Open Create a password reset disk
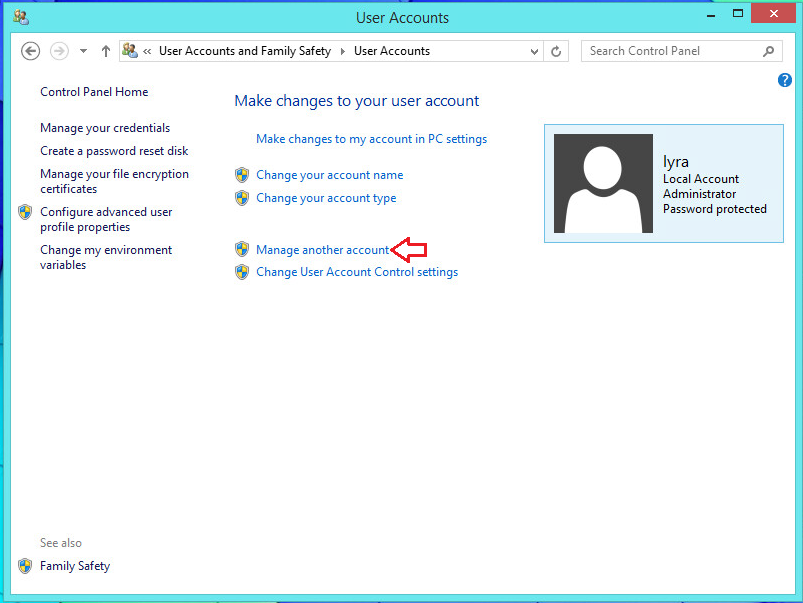This screenshot has height=603, width=803. [114, 151]
